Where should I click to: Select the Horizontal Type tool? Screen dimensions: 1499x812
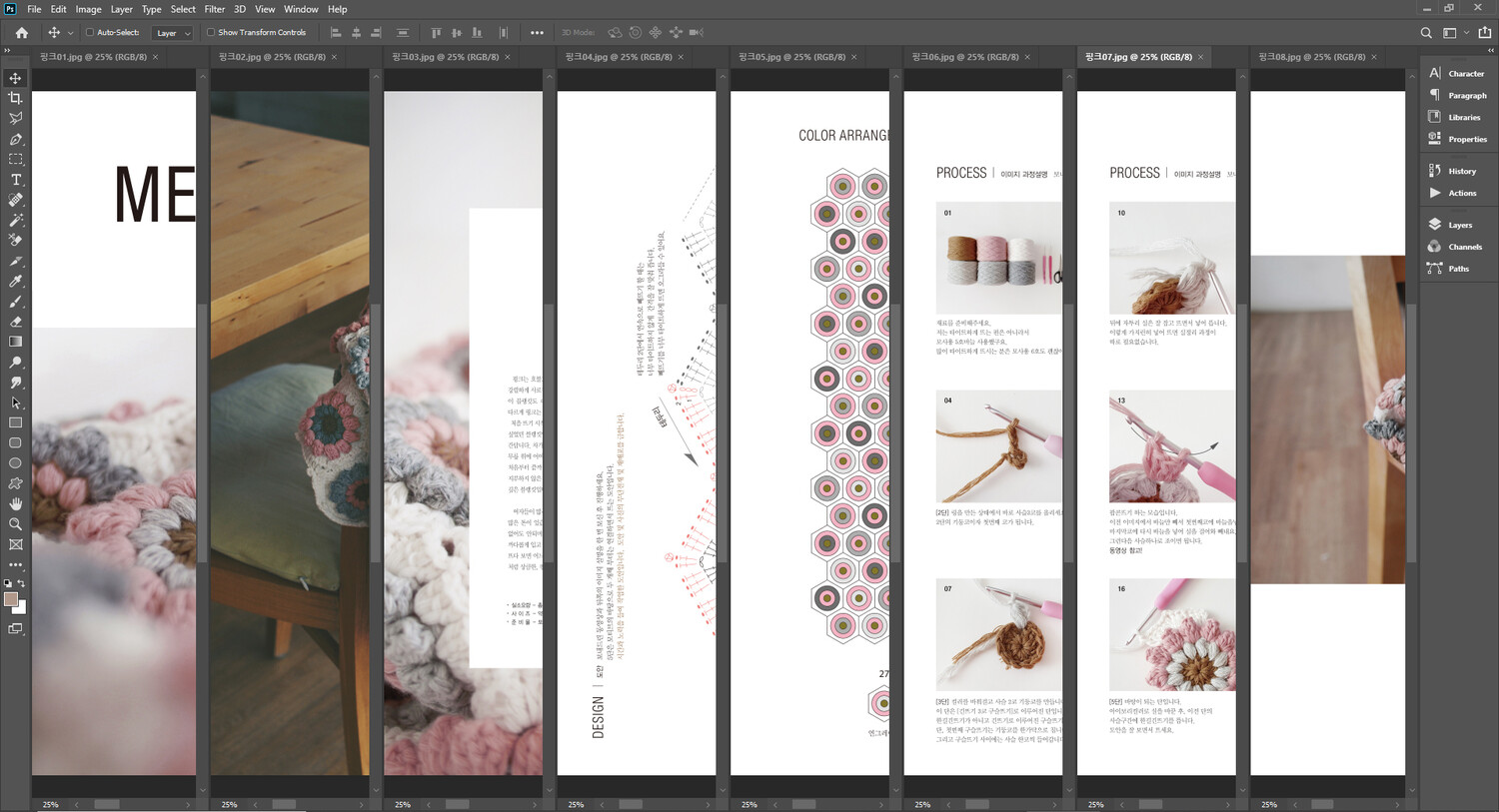(x=15, y=180)
